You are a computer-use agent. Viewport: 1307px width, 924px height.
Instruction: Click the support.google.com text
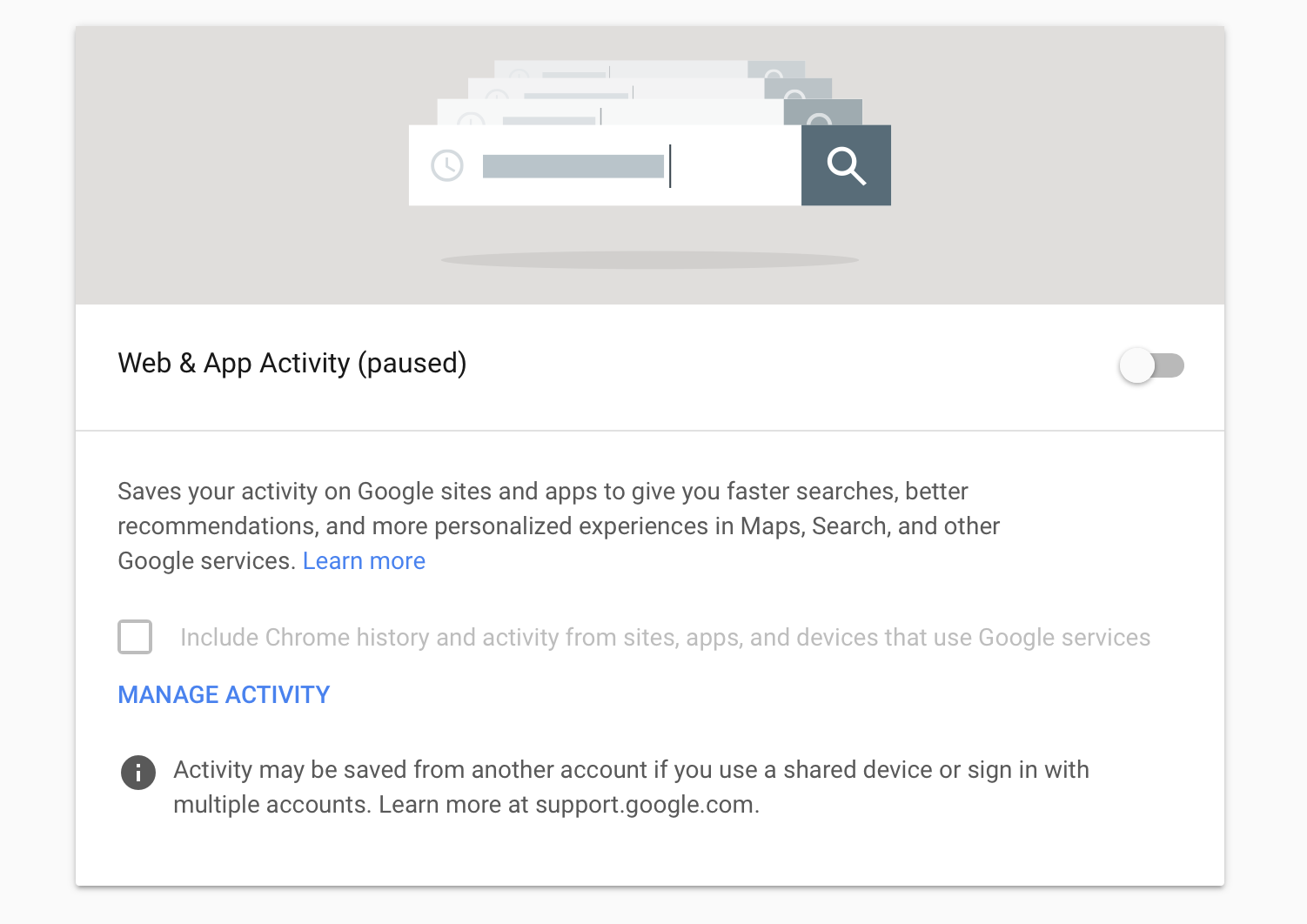pyautogui.click(x=645, y=805)
